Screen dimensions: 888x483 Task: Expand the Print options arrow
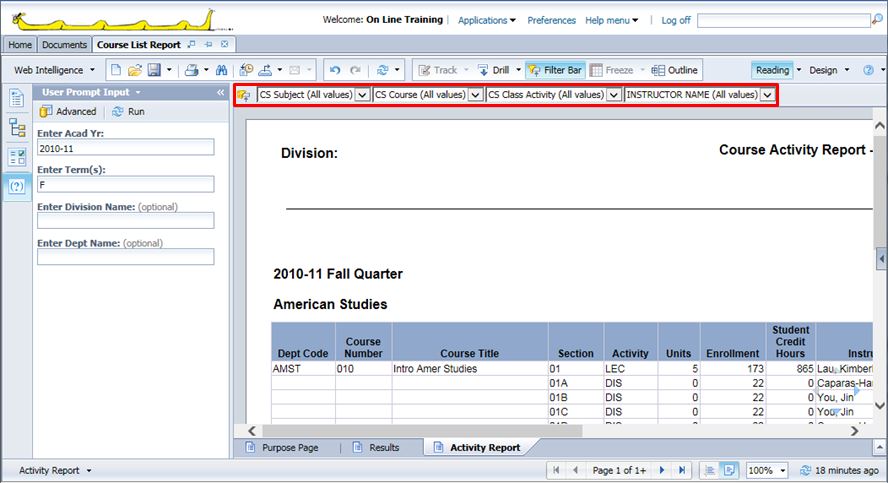click(x=206, y=70)
